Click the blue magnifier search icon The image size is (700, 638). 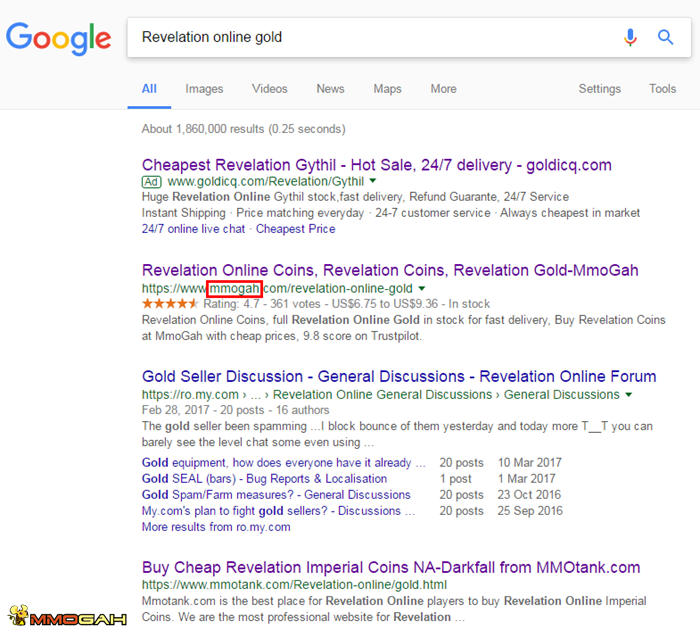click(x=665, y=37)
